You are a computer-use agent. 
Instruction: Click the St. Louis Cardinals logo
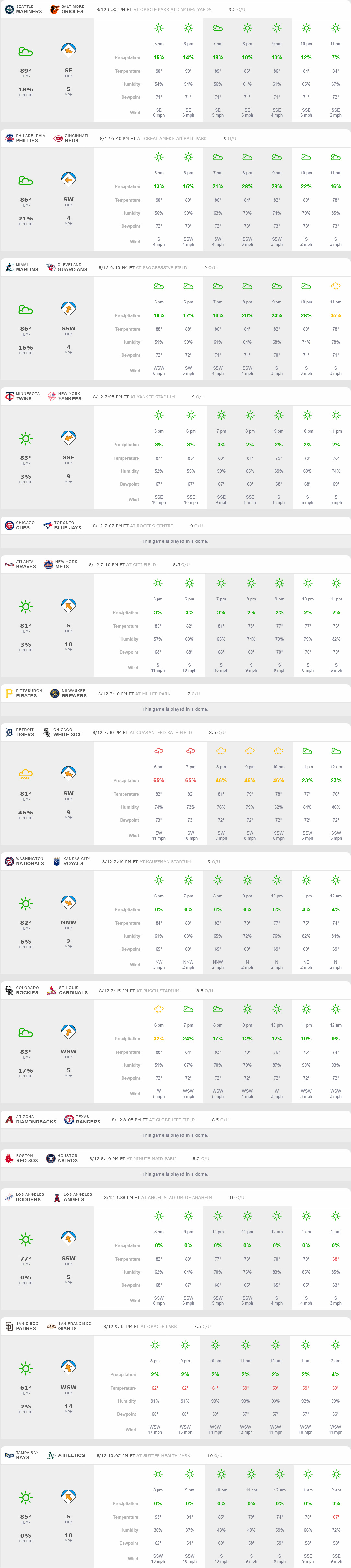coord(52,990)
